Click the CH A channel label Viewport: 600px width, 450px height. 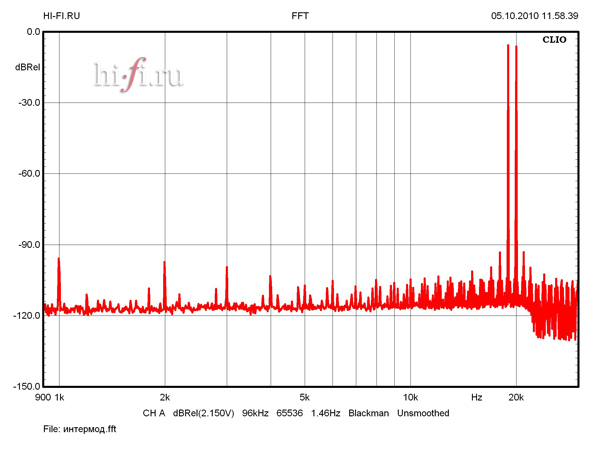tap(153, 413)
